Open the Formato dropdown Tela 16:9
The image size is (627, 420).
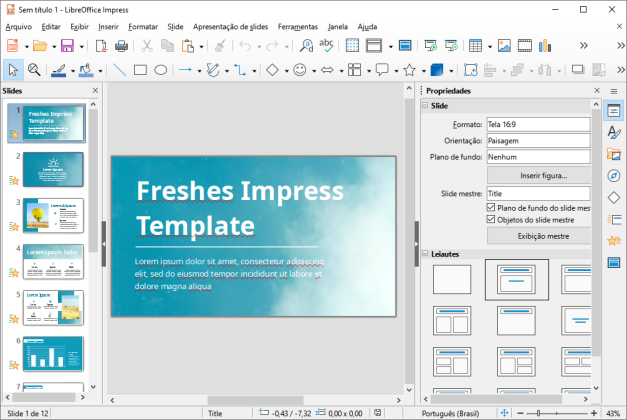(x=538, y=124)
